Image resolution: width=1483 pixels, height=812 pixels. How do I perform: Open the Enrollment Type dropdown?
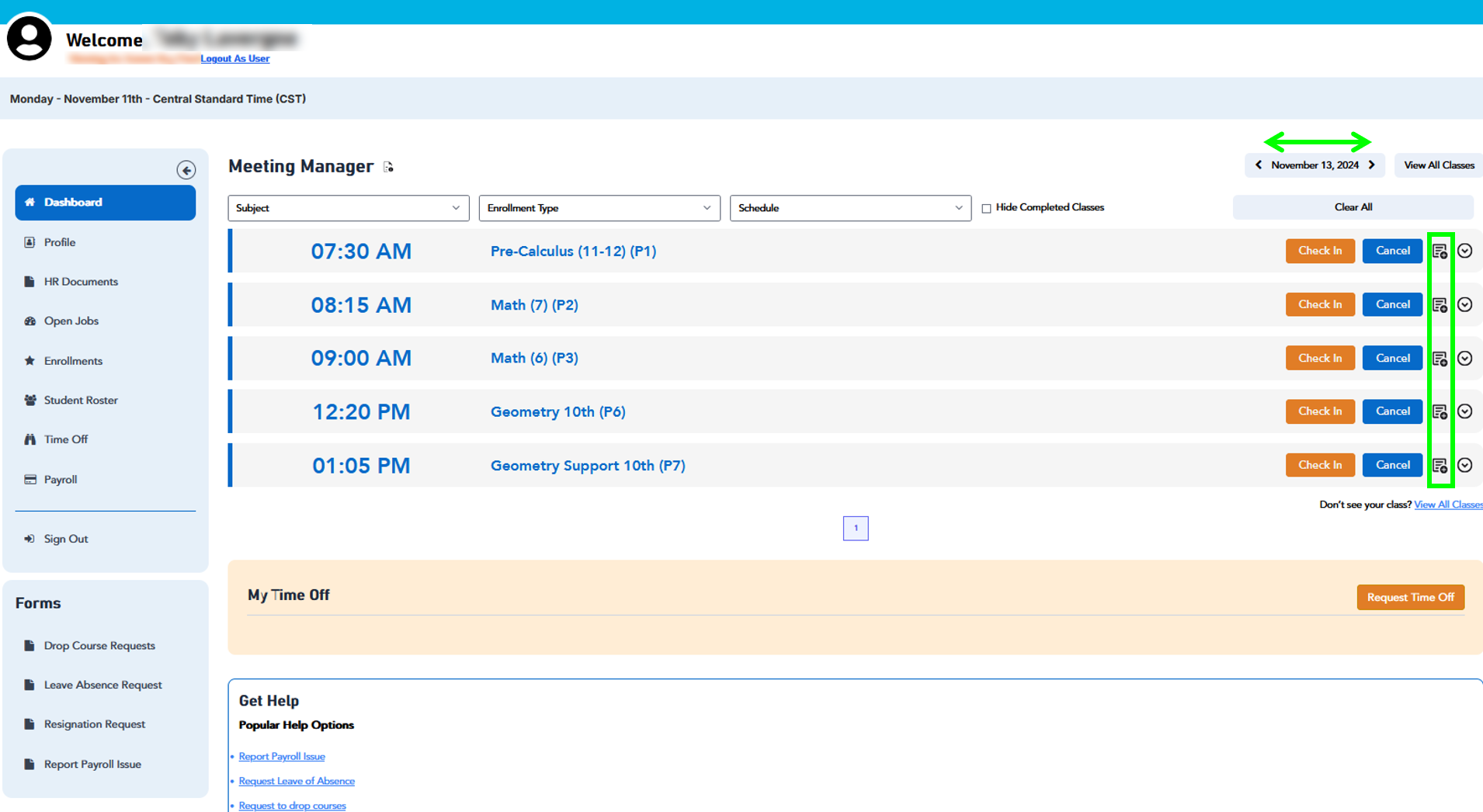coord(599,208)
